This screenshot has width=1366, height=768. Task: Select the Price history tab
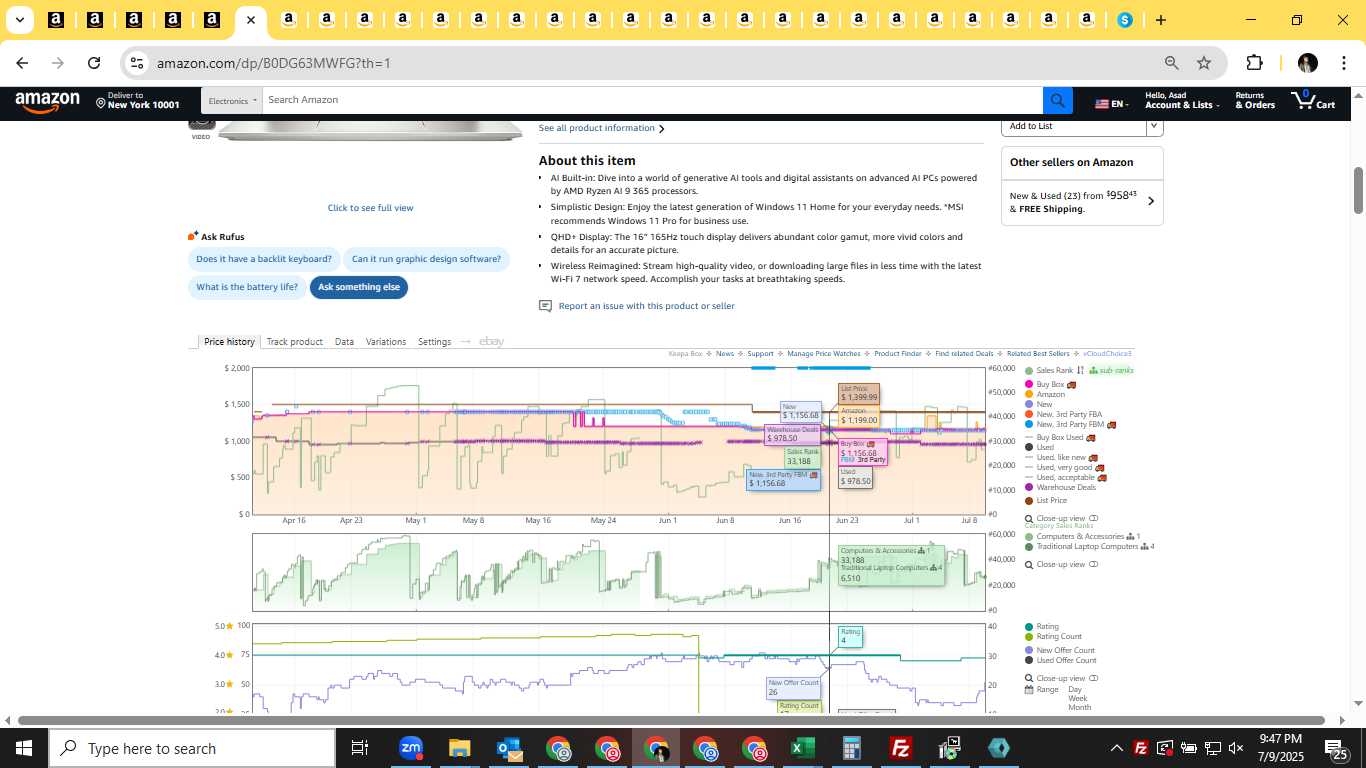pyautogui.click(x=229, y=342)
